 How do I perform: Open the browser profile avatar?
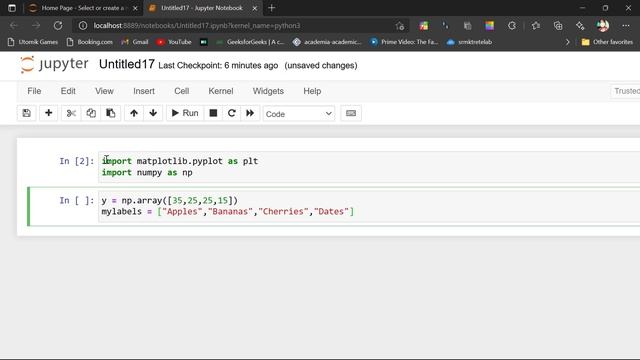click(603, 26)
